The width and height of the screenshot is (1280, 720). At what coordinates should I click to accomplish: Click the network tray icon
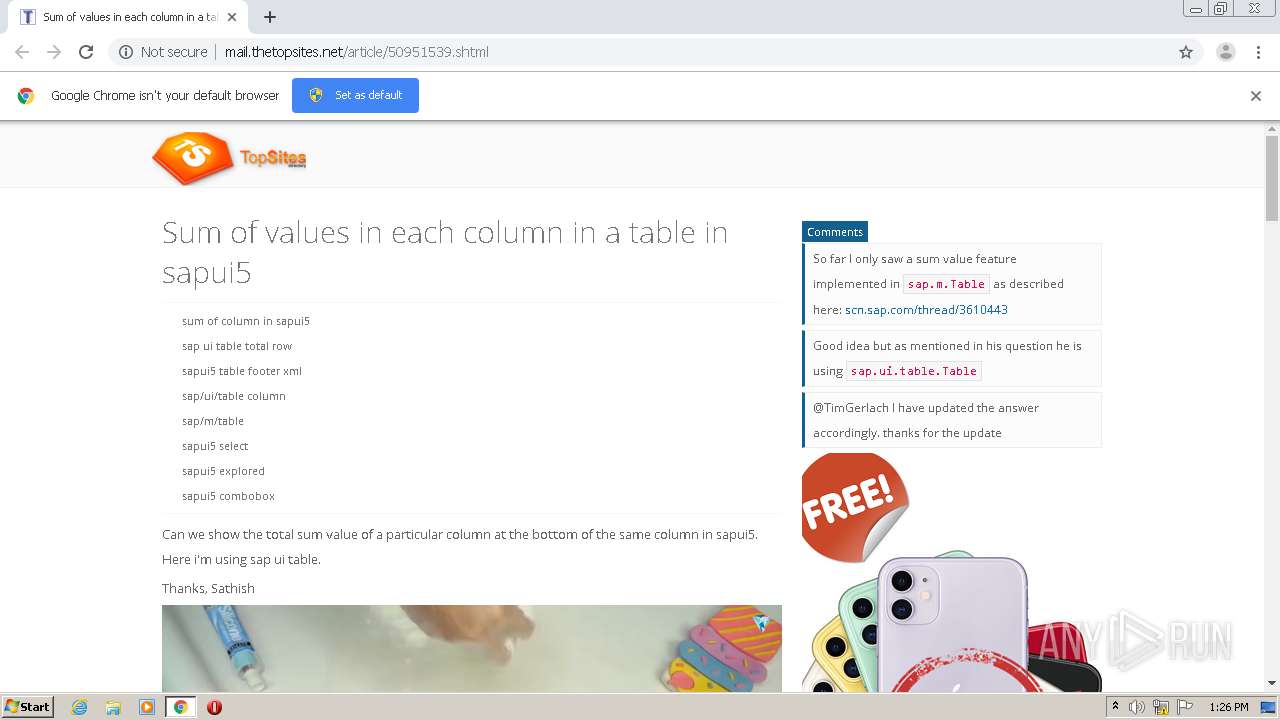[x=1161, y=707]
